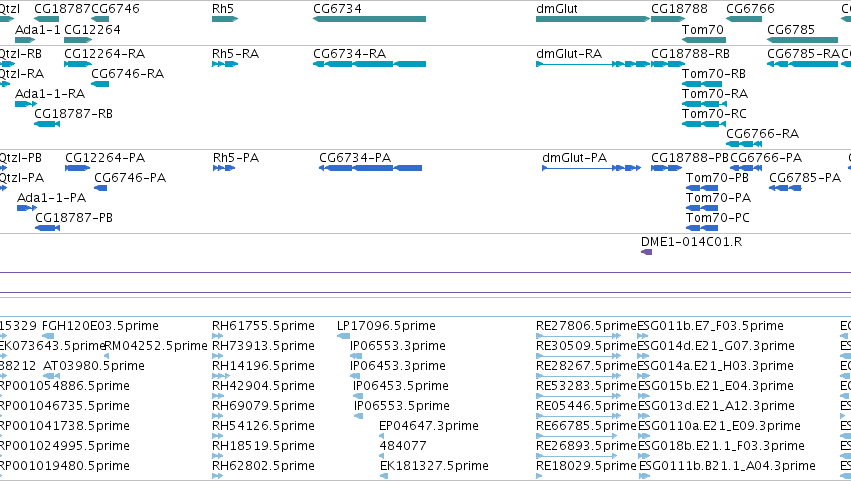Click the Ada1-1-PA protein label
The width and height of the screenshot is (851, 481).
pyautogui.click(x=52, y=198)
